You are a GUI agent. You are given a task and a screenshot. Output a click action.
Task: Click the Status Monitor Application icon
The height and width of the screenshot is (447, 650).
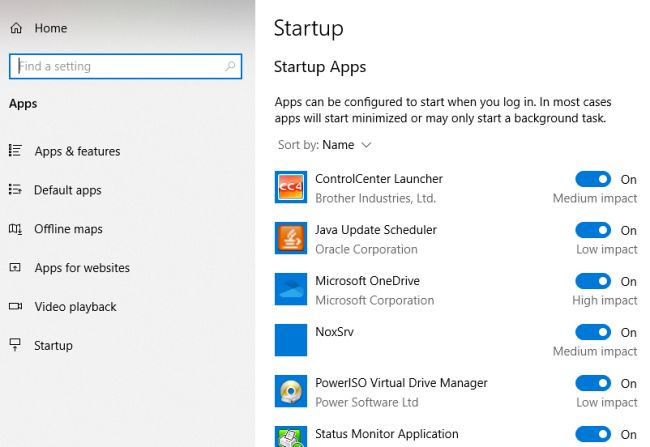tap(291, 437)
